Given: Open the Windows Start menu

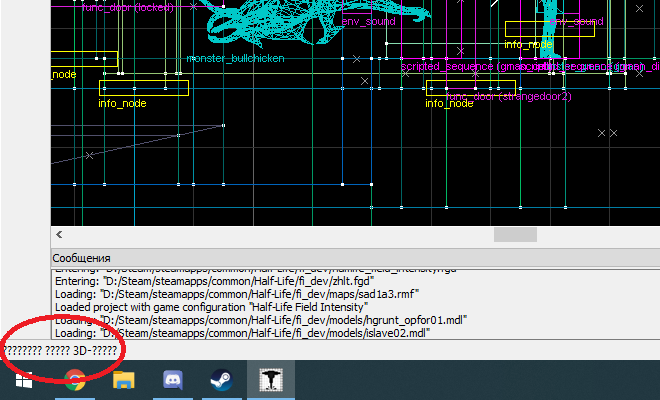Looking at the screenshot, I should 20,380.
